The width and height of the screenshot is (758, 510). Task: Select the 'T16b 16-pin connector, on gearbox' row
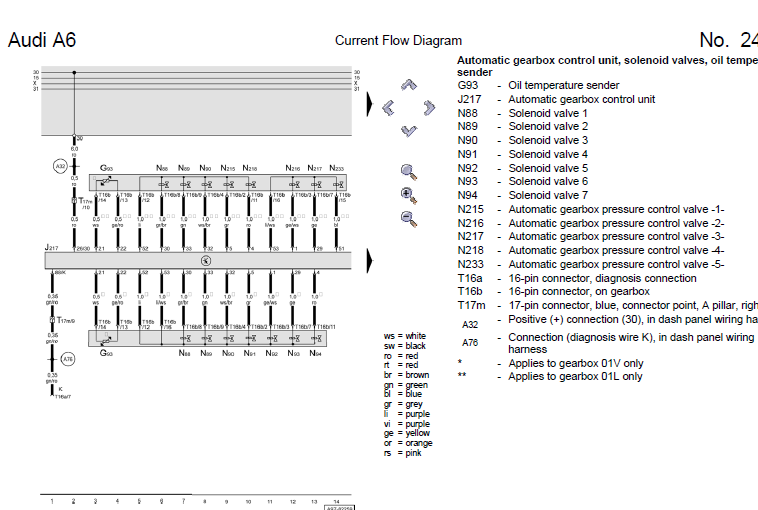[554, 292]
